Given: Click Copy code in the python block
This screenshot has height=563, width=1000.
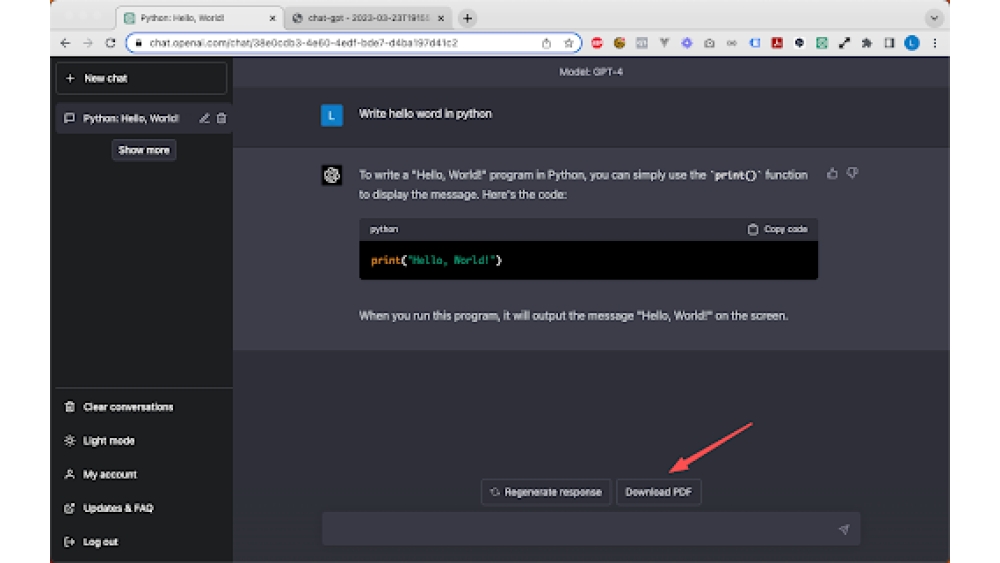Looking at the screenshot, I should pyautogui.click(x=777, y=229).
